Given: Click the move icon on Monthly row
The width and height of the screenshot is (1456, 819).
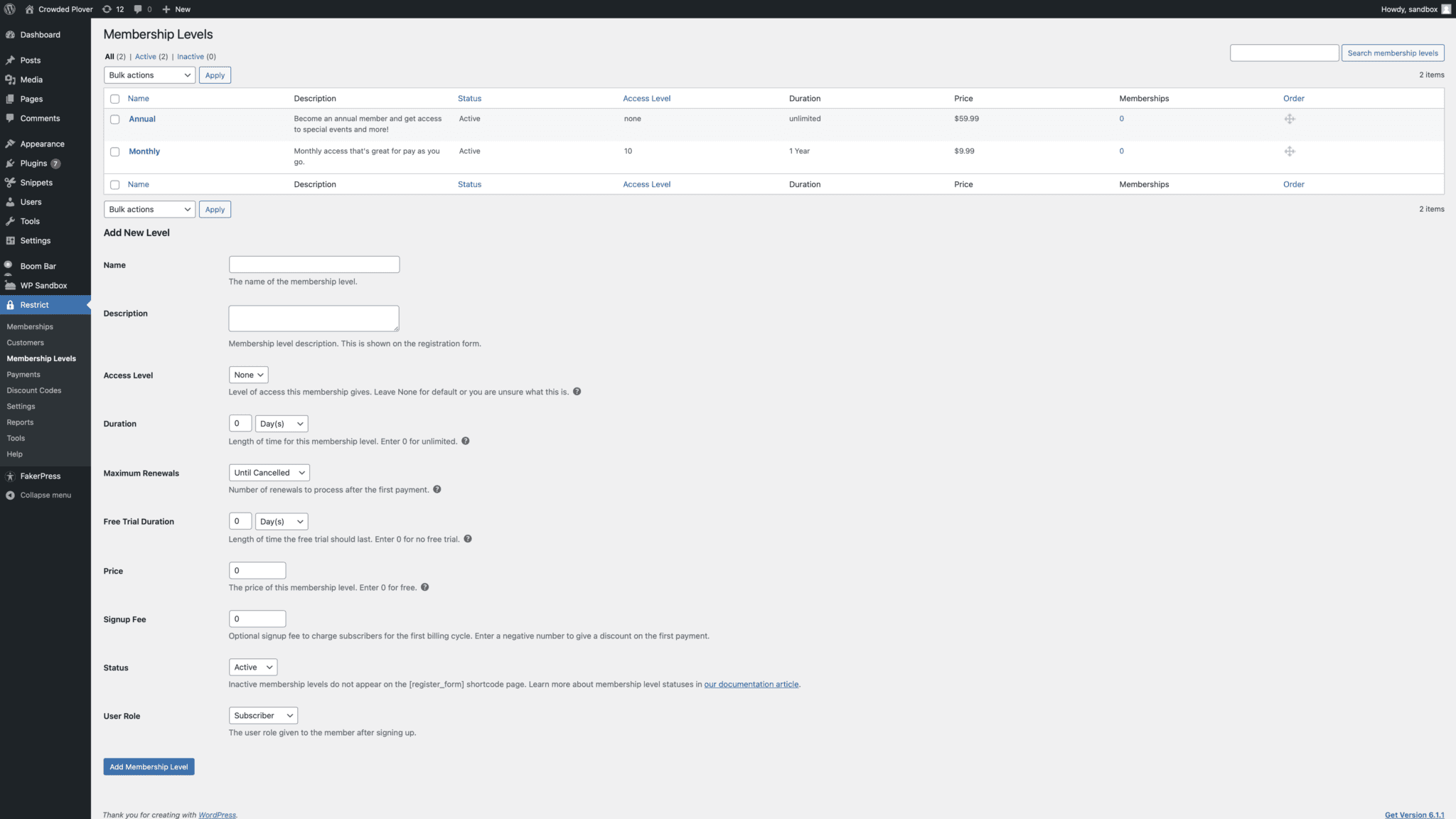Looking at the screenshot, I should [1290, 151].
